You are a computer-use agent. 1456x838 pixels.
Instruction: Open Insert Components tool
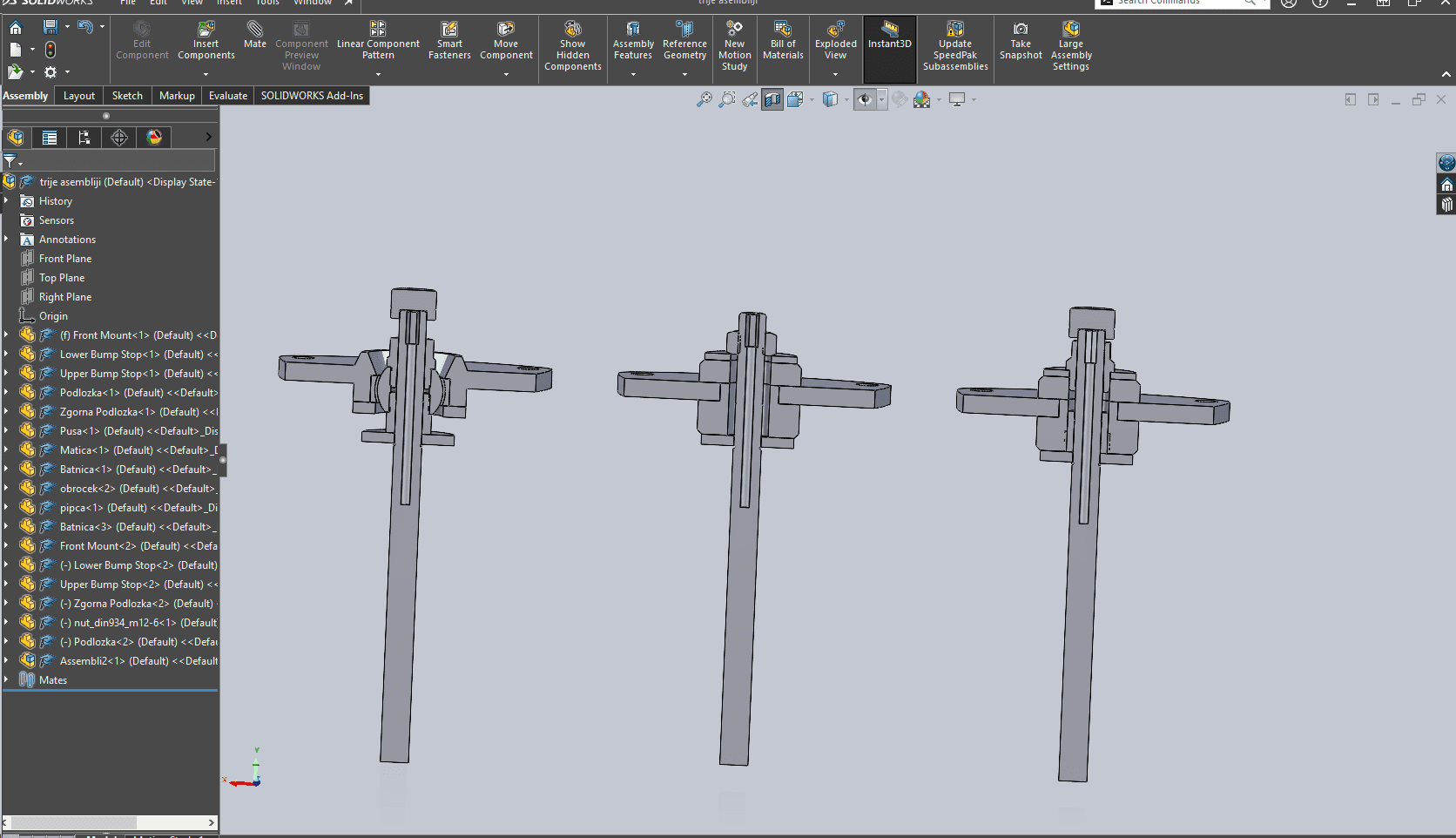pos(206,41)
